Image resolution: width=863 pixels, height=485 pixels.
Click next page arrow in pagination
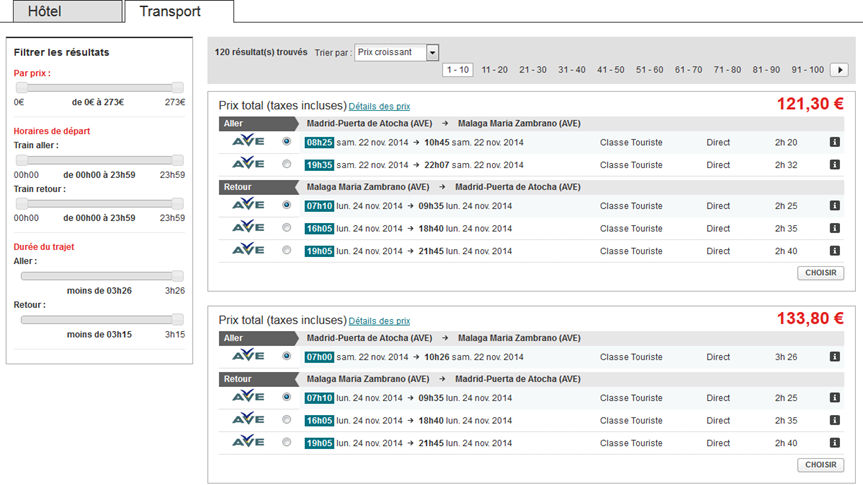tap(840, 70)
